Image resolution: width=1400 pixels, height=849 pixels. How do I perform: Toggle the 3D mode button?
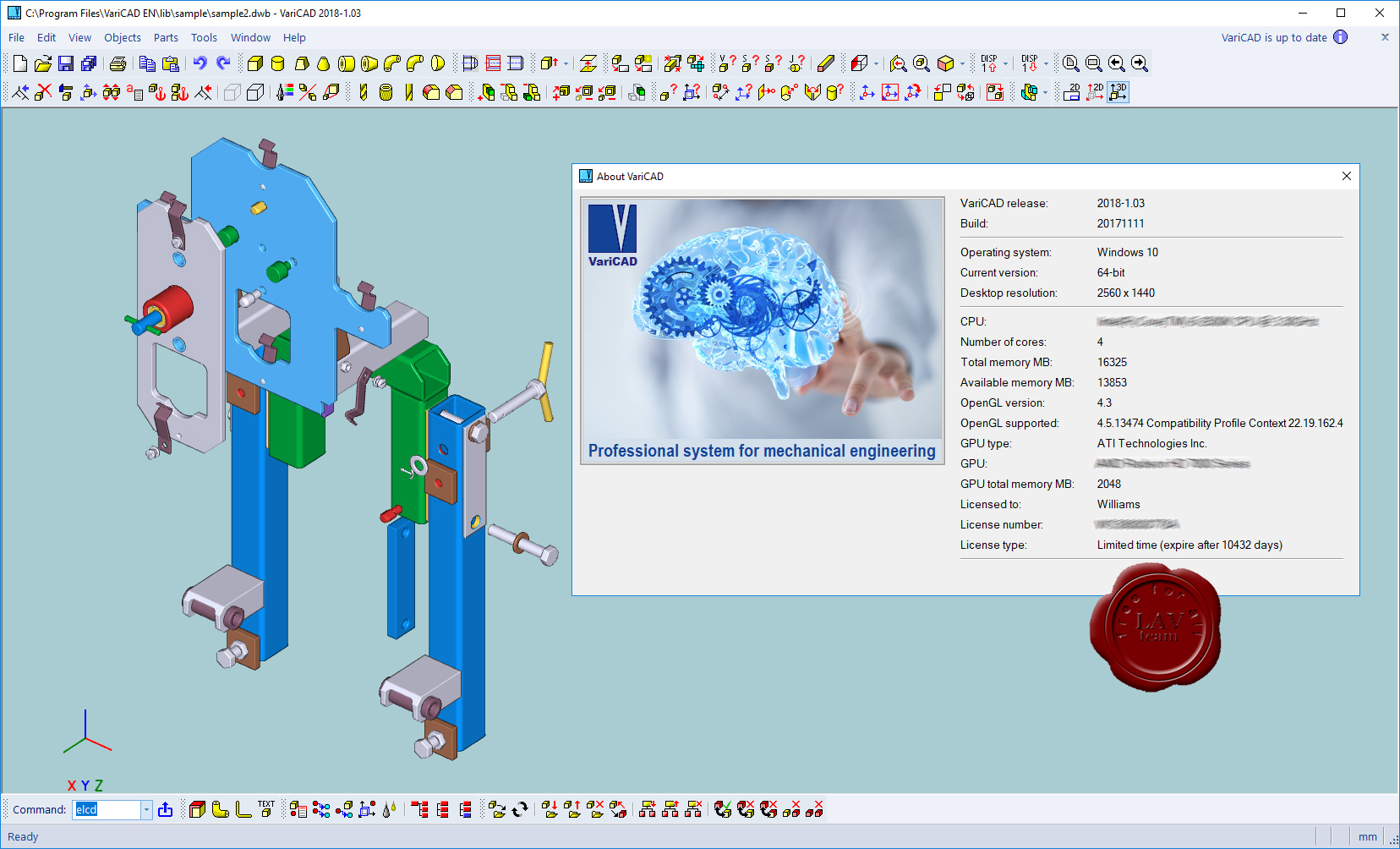[x=1118, y=92]
